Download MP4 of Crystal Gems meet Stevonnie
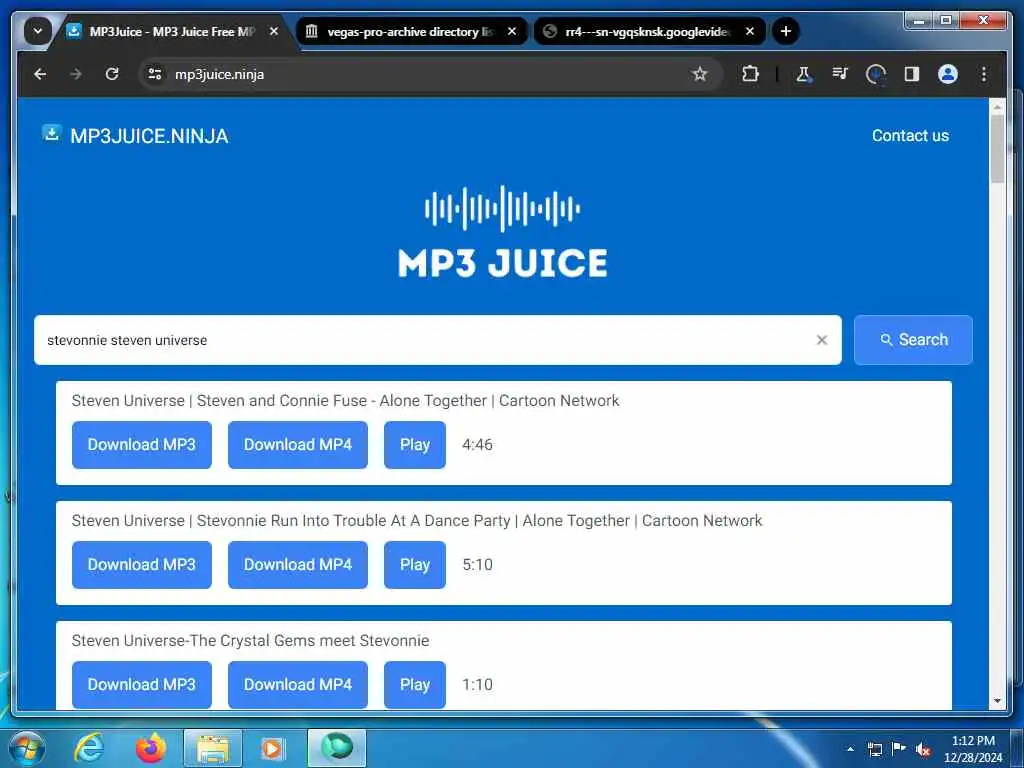 (298, 684)
